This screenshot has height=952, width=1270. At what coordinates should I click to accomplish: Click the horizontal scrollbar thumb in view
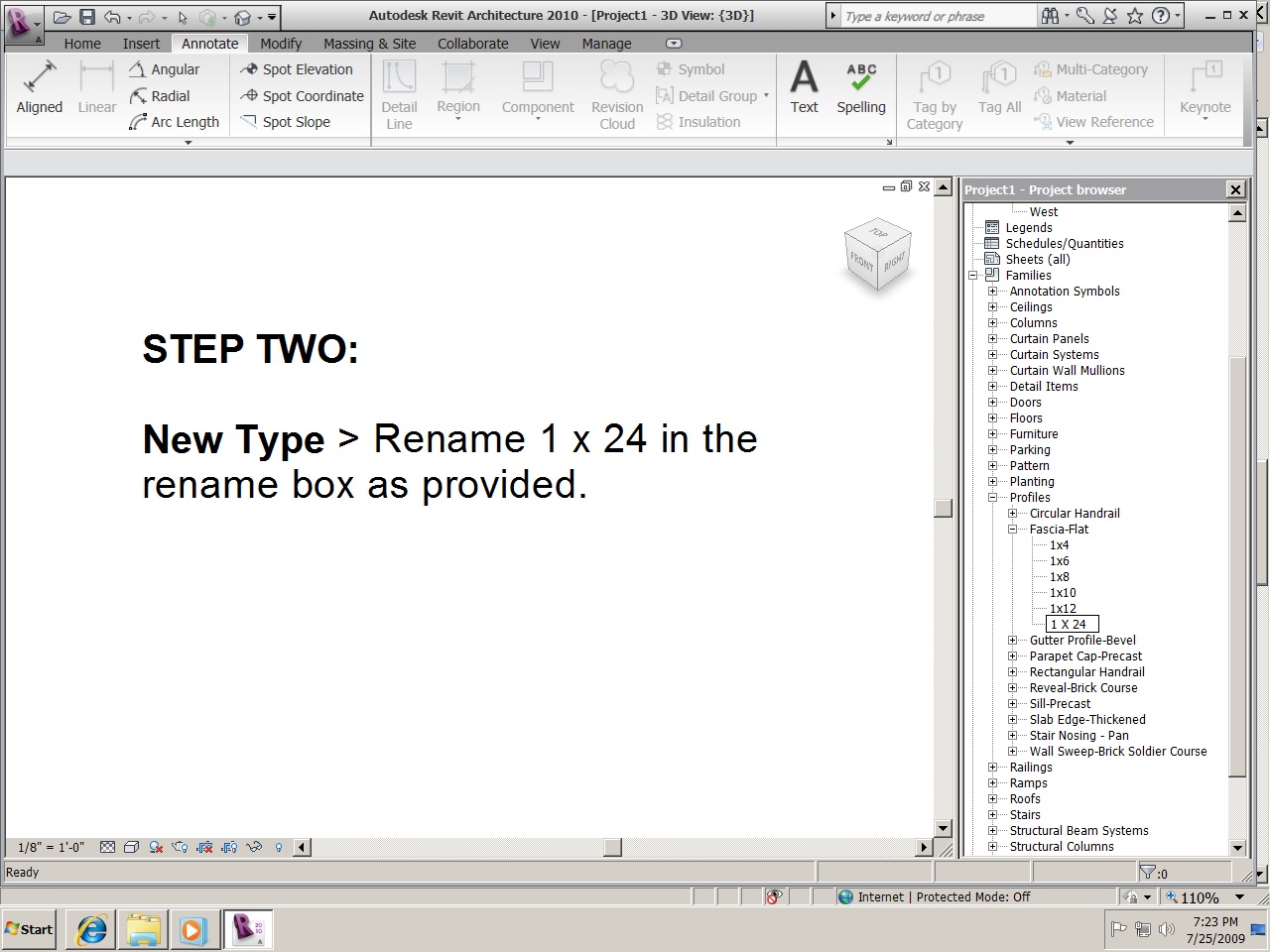point(612,847)
